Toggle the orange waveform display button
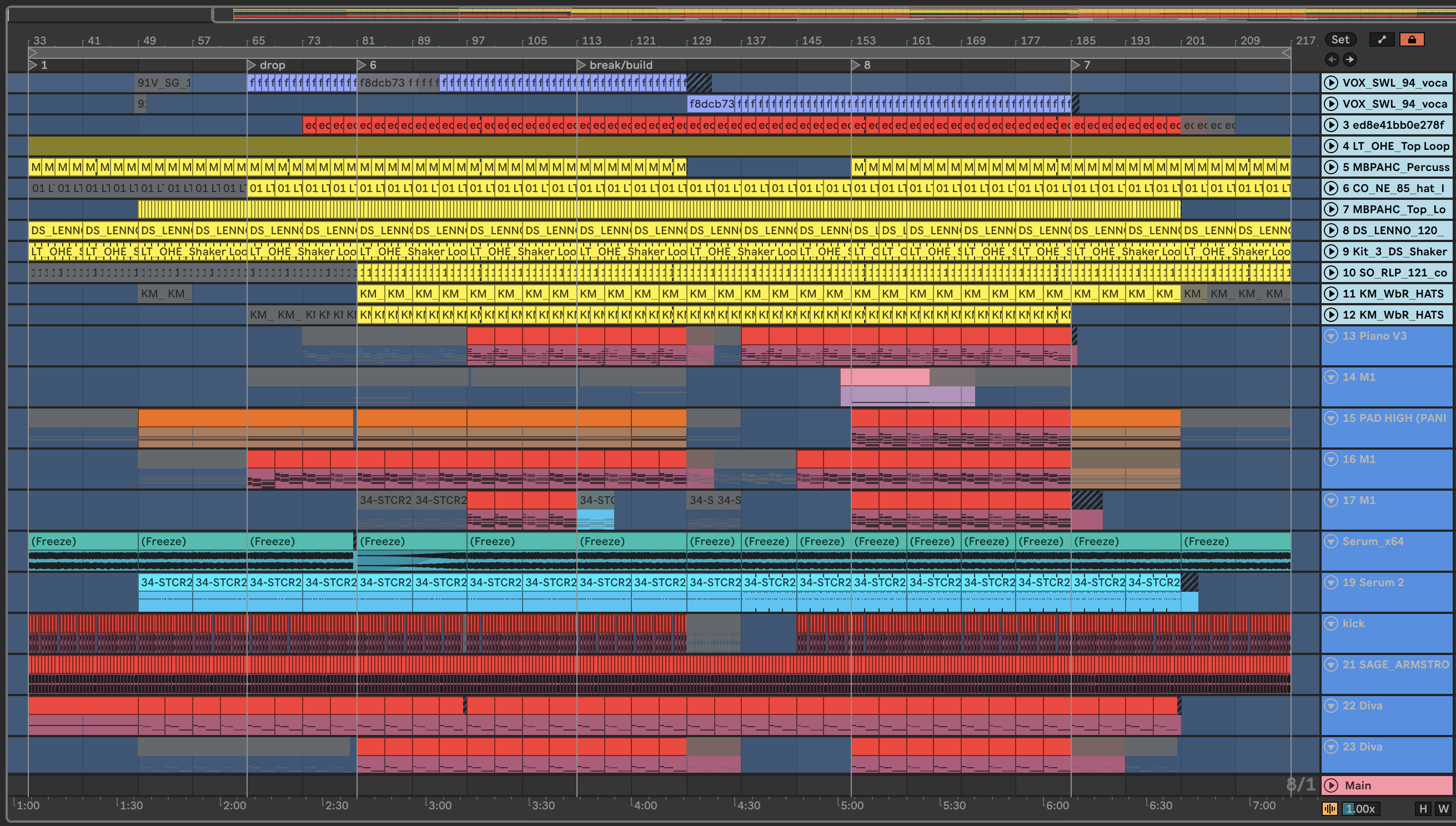The height and width of the screenshot is (826, 1456). click(1329, 808)
